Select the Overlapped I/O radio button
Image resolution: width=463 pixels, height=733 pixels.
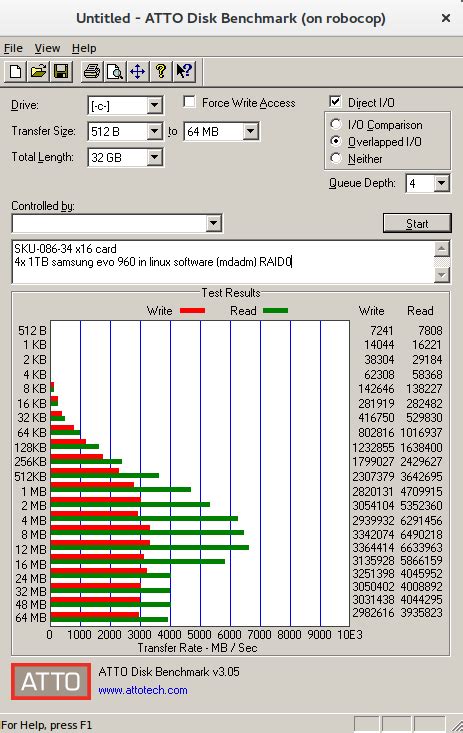point(335,141)
